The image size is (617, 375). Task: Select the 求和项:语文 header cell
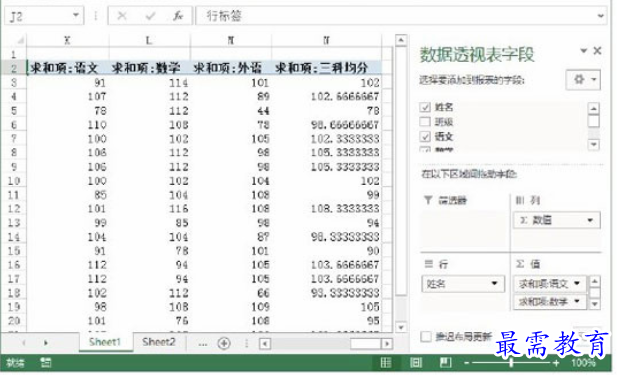pyautogui.click(x=67, y=68)
